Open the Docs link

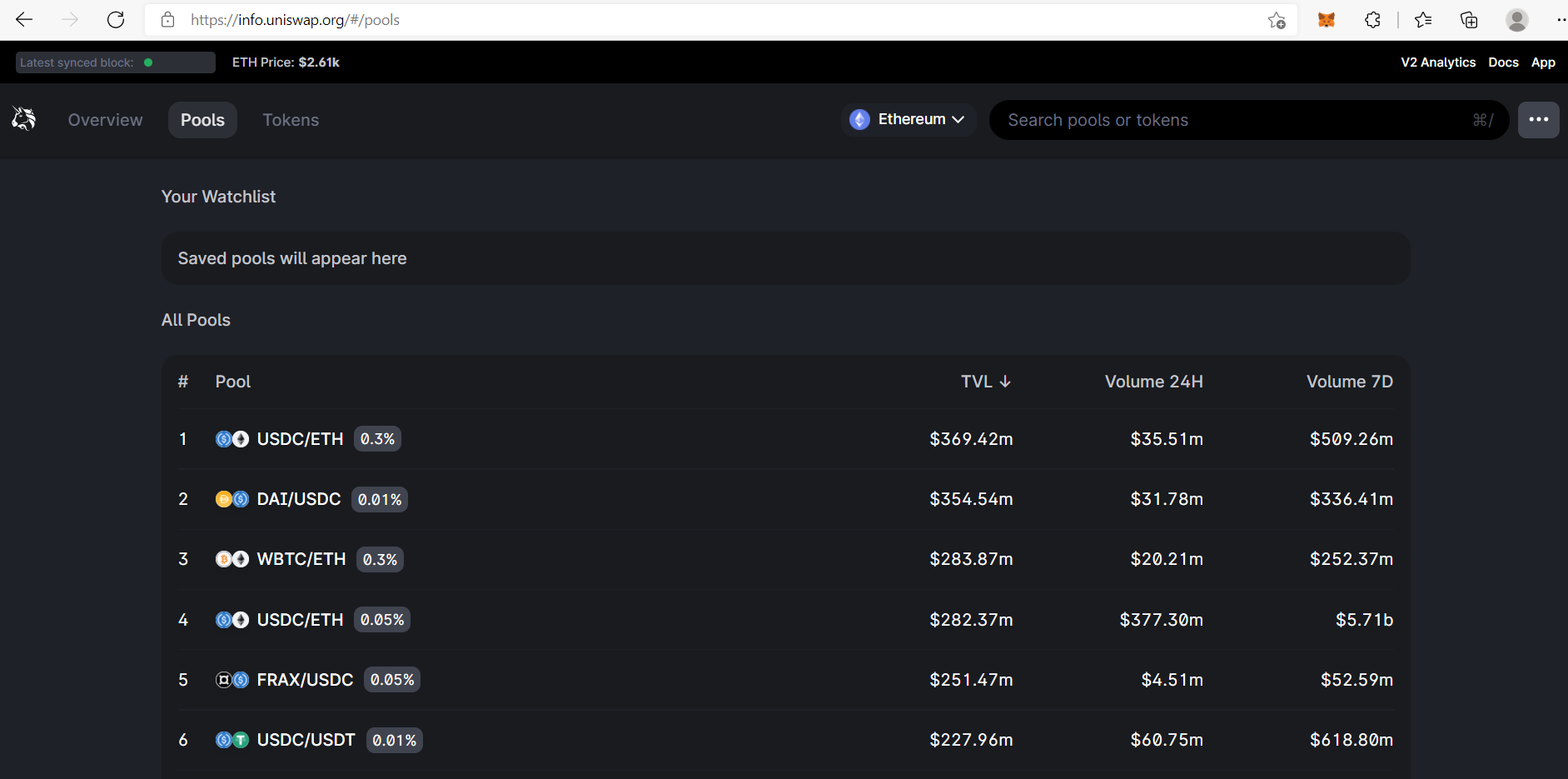point(1503,62)
